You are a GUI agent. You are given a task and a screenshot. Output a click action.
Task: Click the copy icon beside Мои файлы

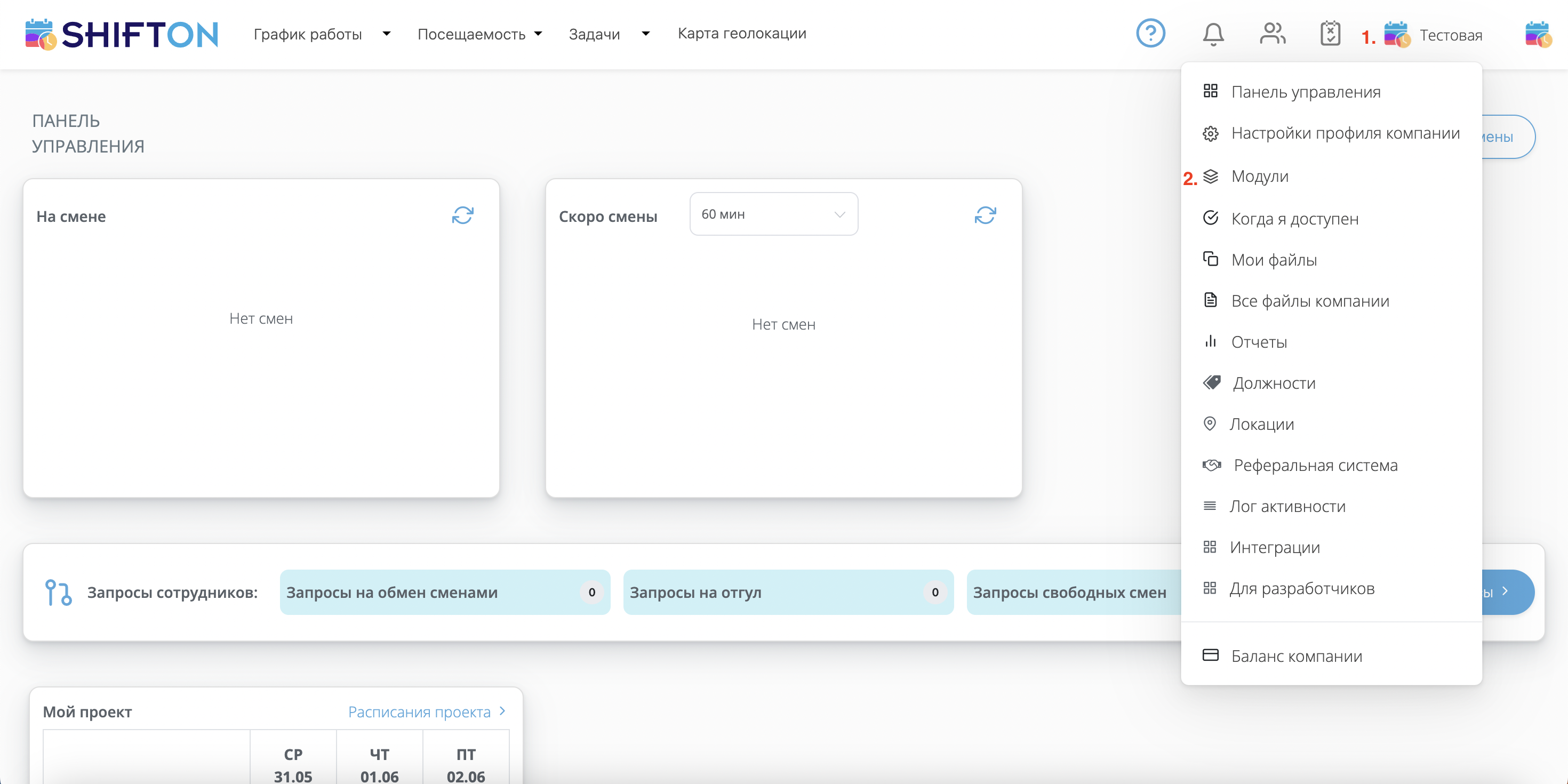pyautogui.click(x=1210, y=259)
